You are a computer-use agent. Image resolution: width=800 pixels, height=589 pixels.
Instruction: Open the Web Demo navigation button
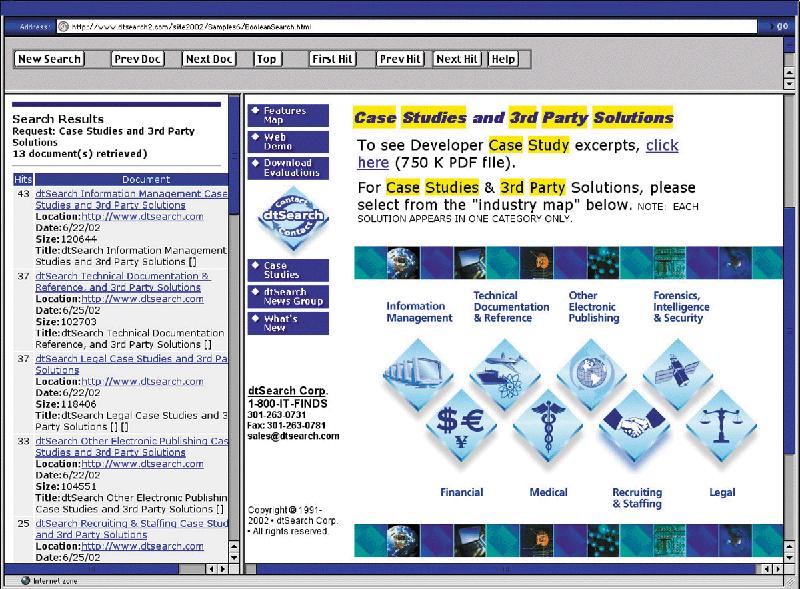[288, 142]
